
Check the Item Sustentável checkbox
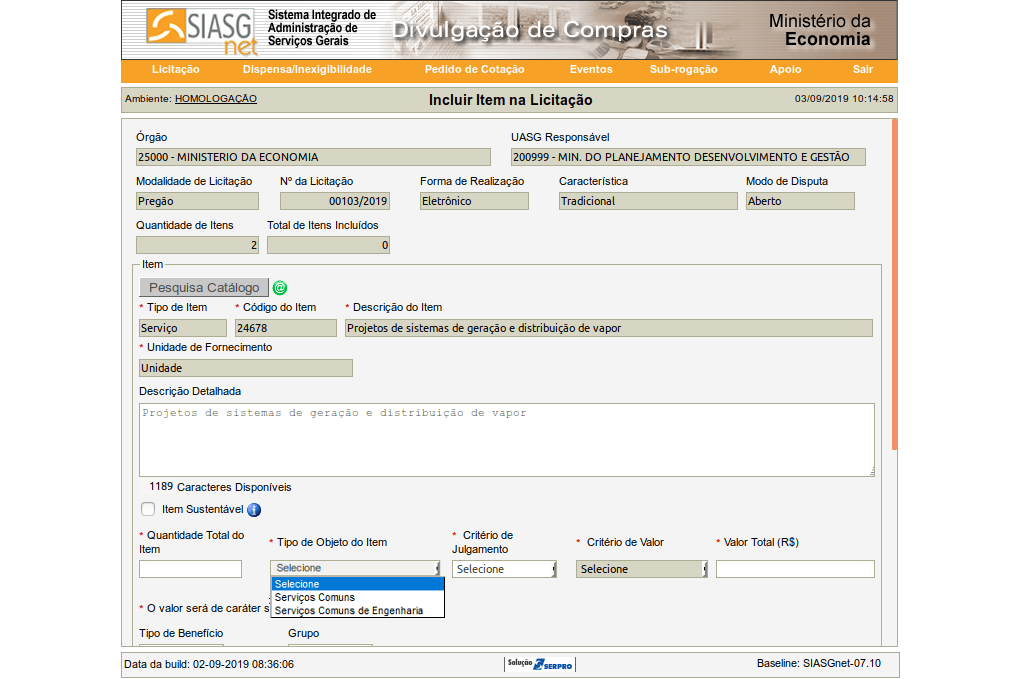tap(148, 509)
